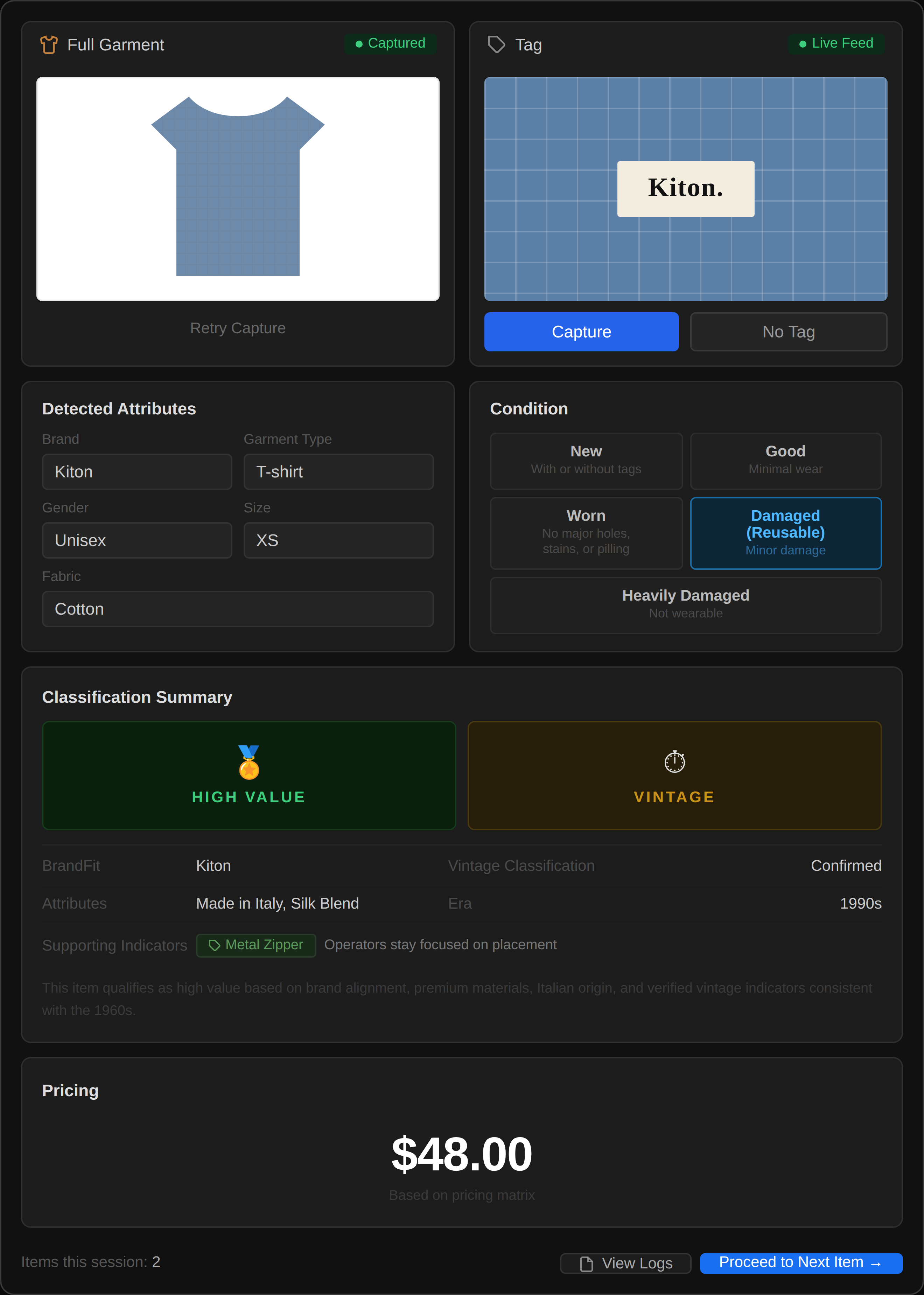Click the $48.00 price value

tap(461, 1154)
